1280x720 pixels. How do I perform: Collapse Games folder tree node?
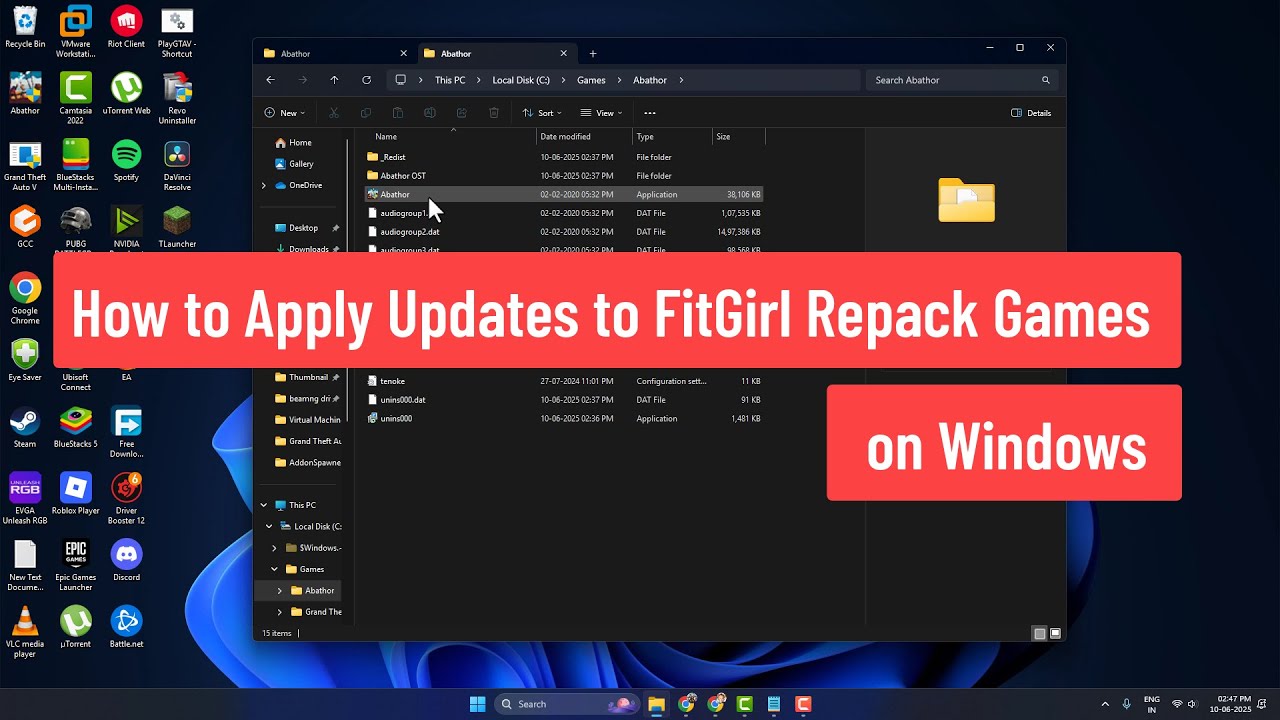[x=274, y=569]
